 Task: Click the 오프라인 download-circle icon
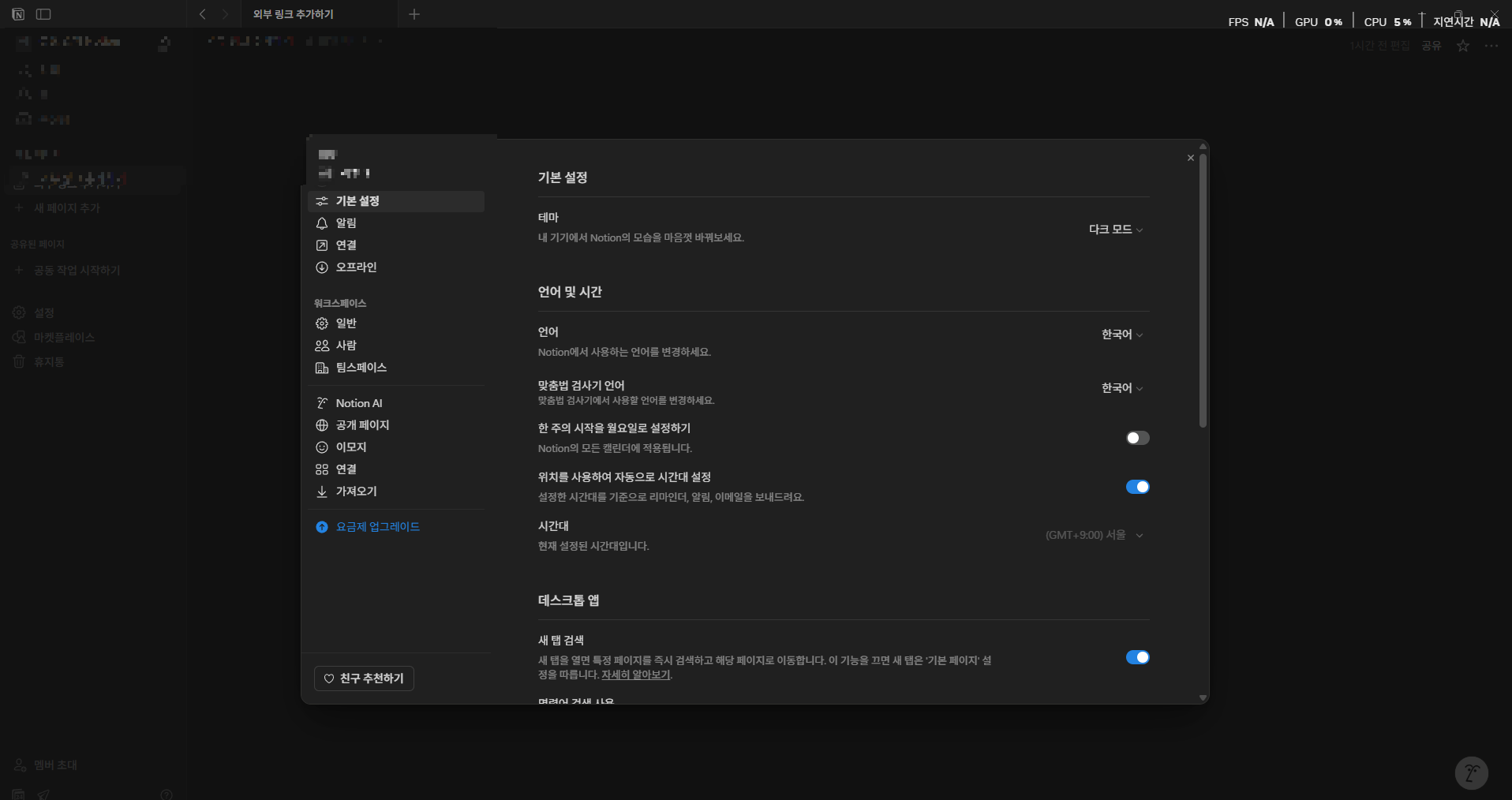[x=322, y=267]
